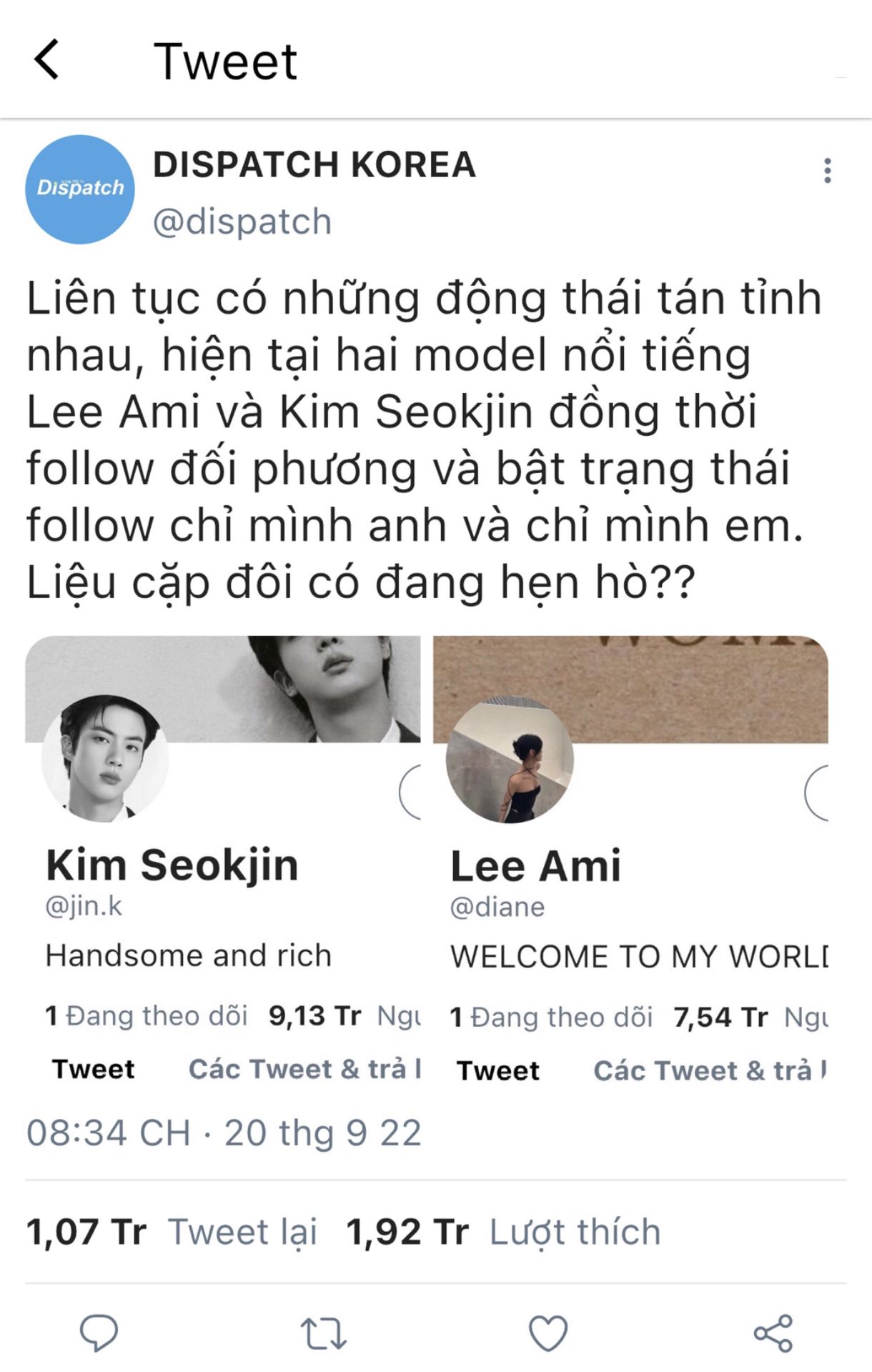Open the three-dot tweet options menu
The width and height of the screenshot is (872, 1372).
point(828,171)
